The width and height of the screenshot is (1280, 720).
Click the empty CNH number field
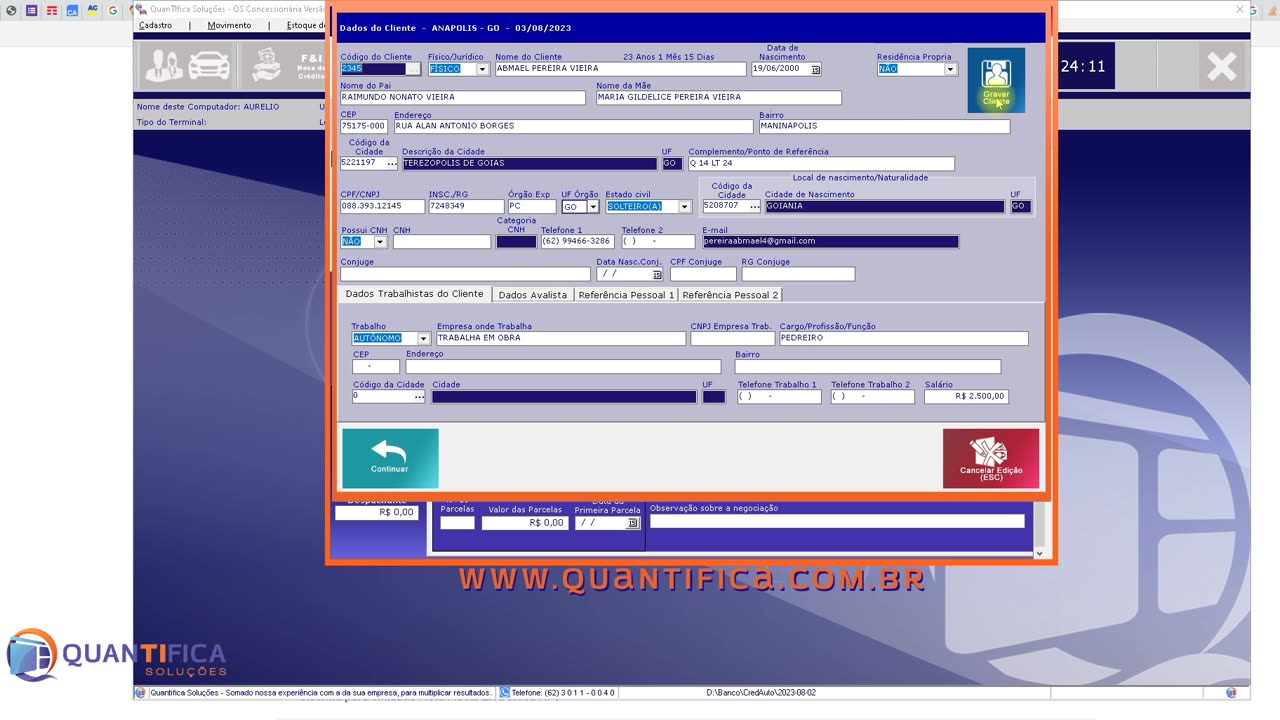pyautogui.click(x=442, y=242)
